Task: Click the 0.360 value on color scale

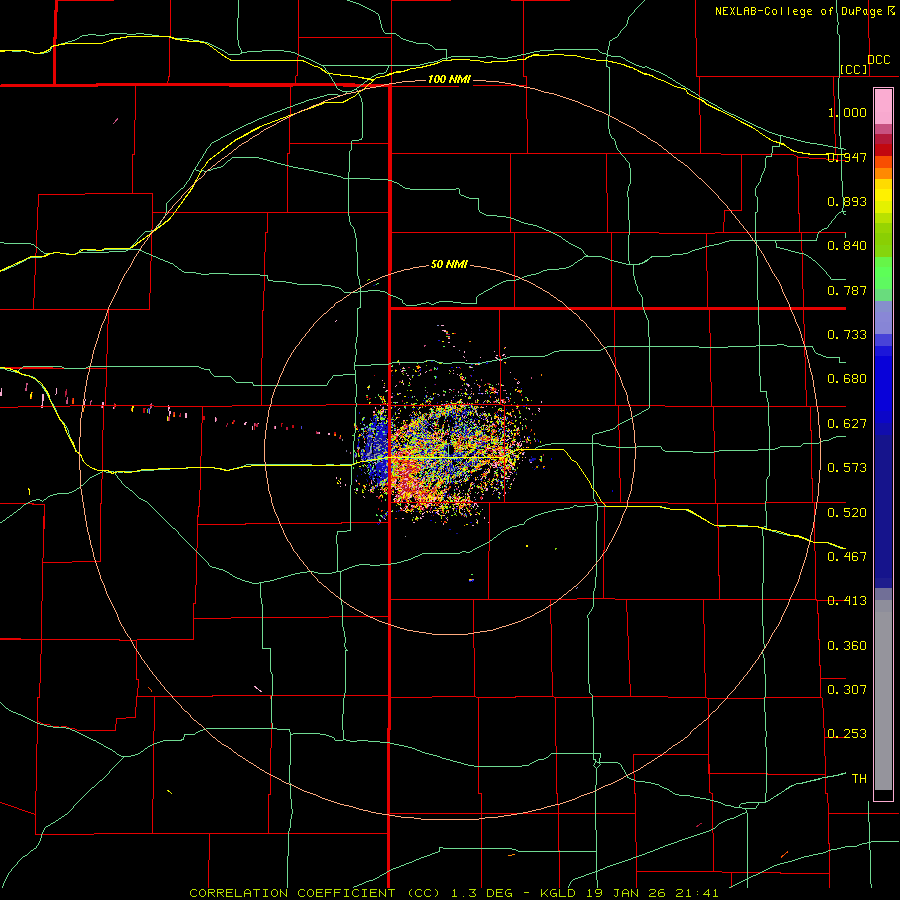Action: click(x=847, y=645)
